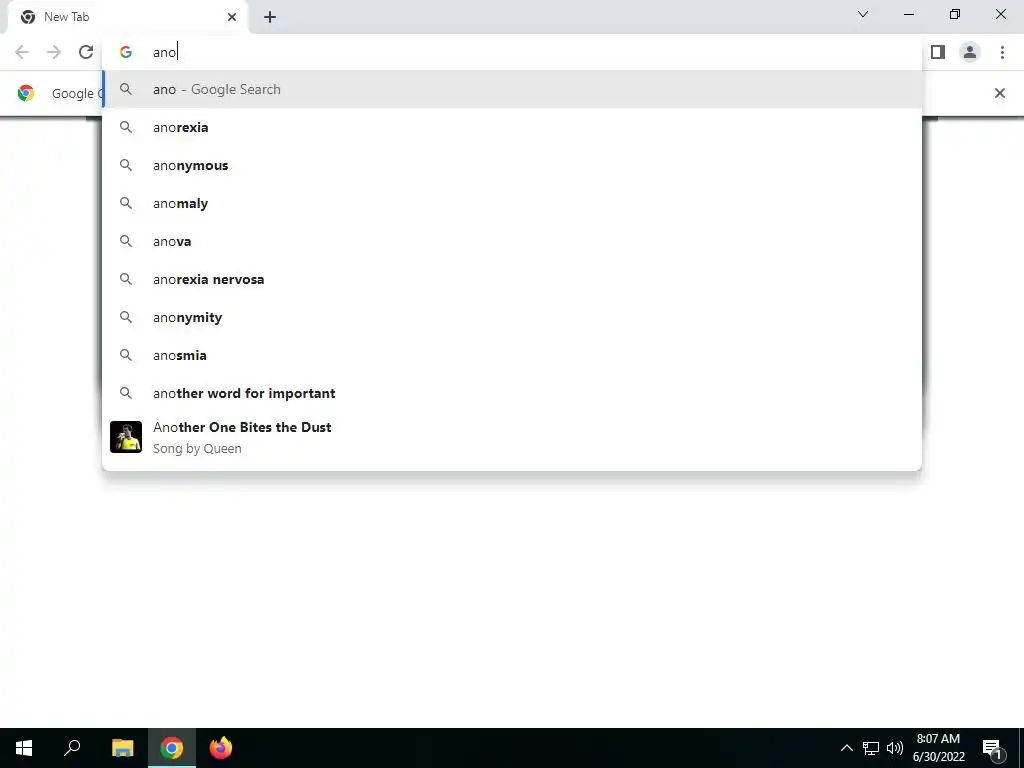Pick 'another word for important' suggestion
The width and height of the screenshot is (1024, 768).
click(512, 393)
